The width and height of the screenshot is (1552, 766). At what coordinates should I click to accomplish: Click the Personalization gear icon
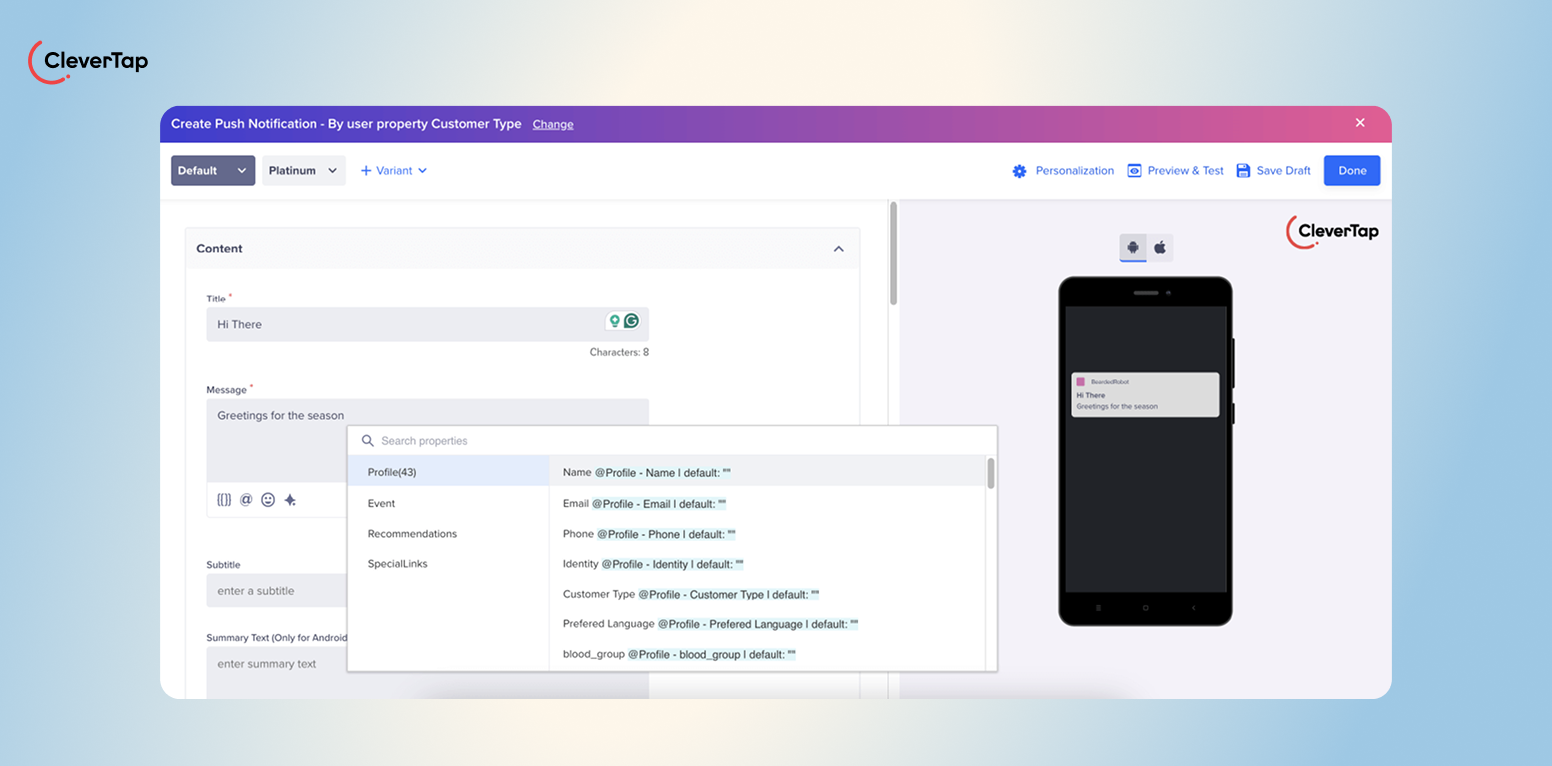1019,171
